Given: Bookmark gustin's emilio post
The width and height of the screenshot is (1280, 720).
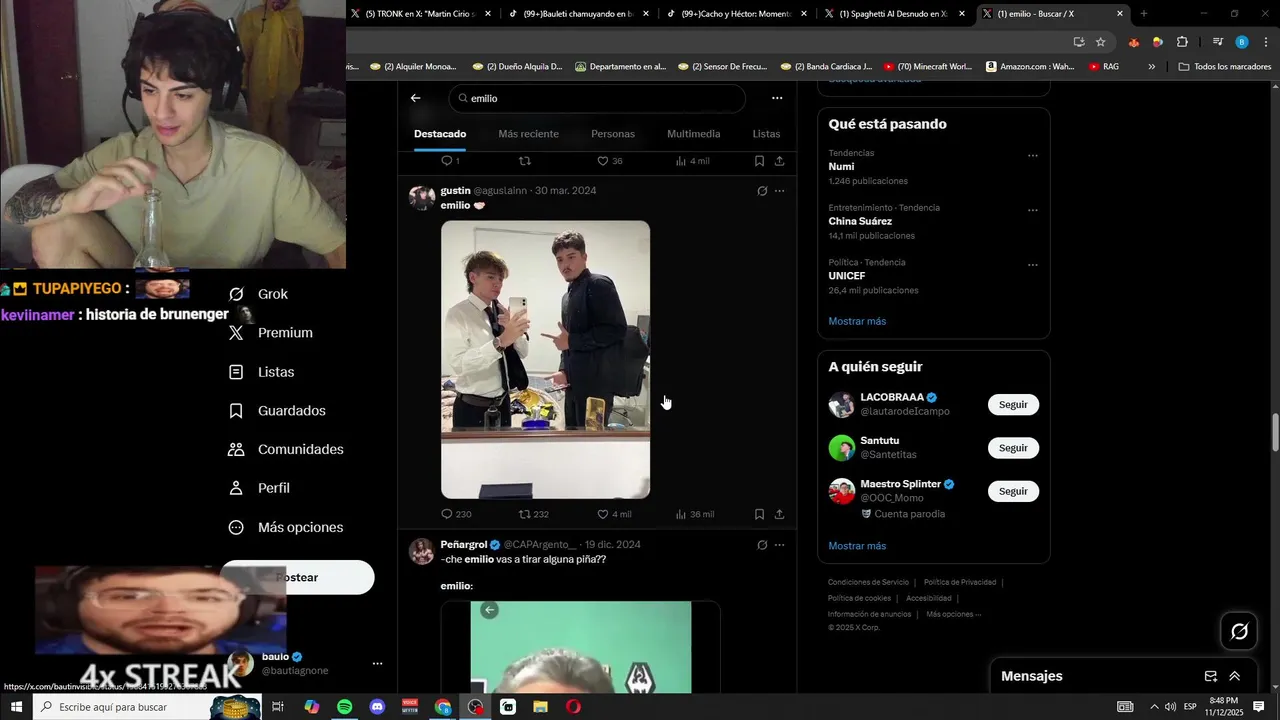Looking at the screenshot, I should [x=759, y=514].
